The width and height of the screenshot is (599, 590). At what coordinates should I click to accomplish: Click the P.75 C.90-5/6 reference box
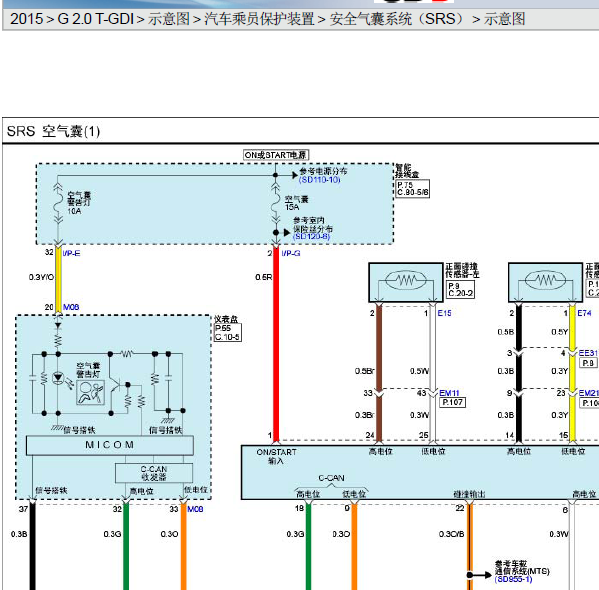coord(412,189)
